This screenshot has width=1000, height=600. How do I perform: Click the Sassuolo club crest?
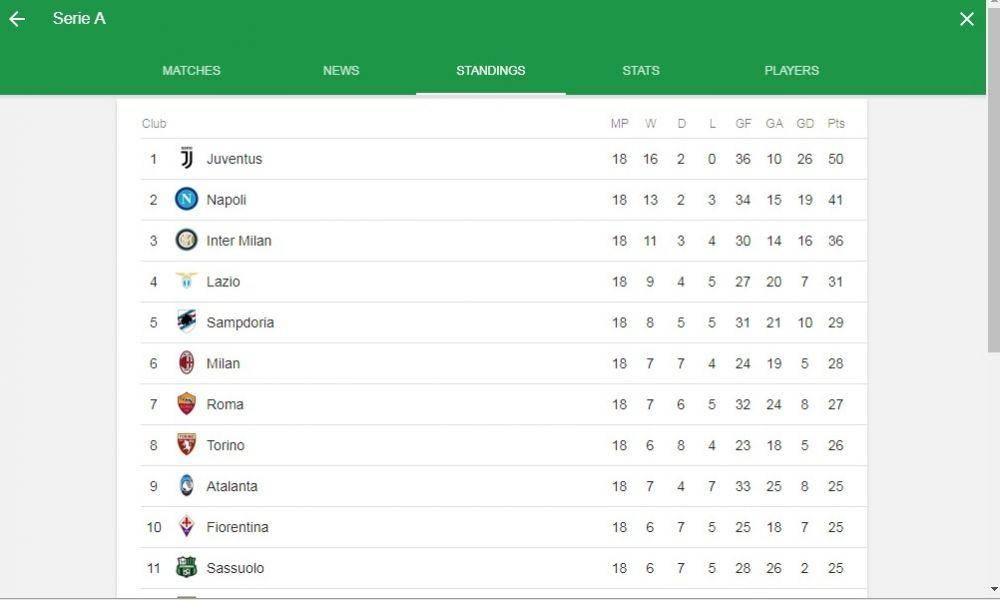(x=186, y=567)
